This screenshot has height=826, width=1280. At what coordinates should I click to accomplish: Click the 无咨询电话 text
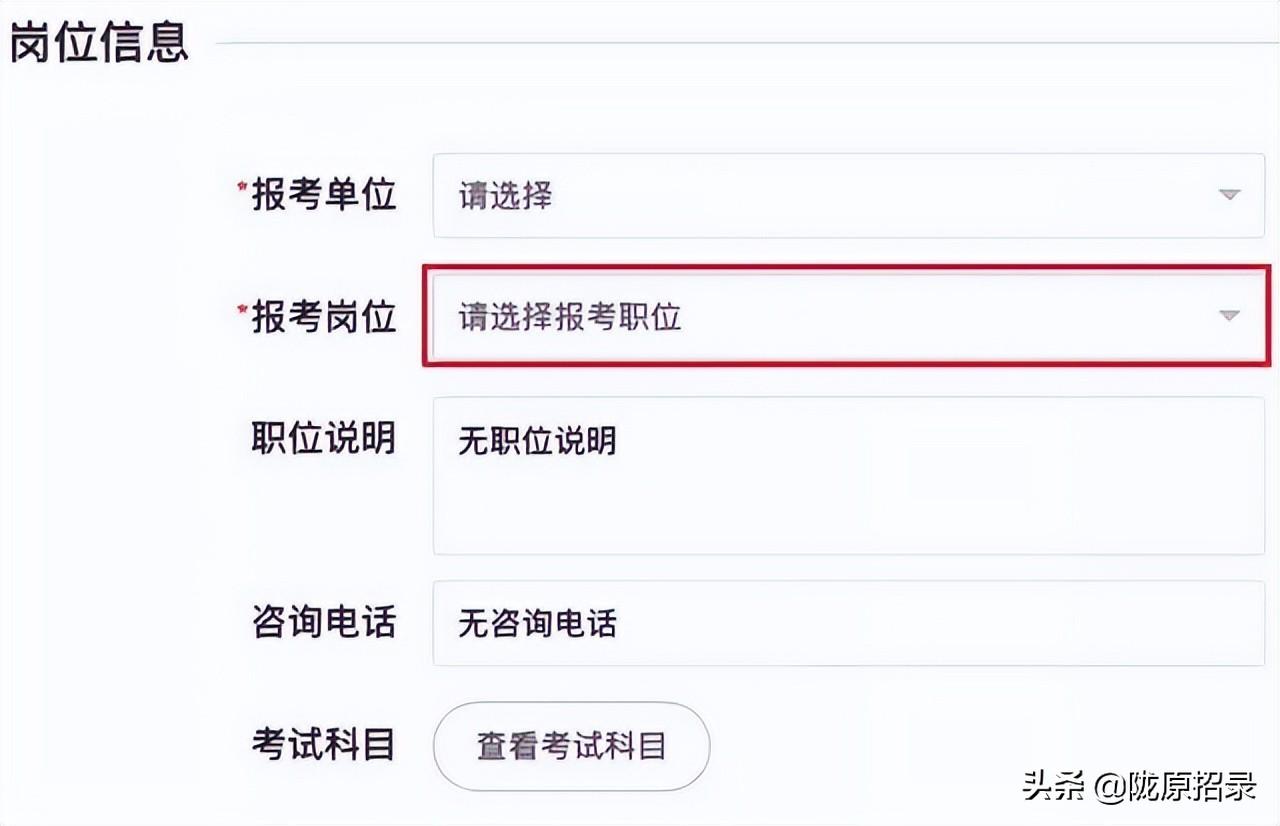click(x=537, y=623)
